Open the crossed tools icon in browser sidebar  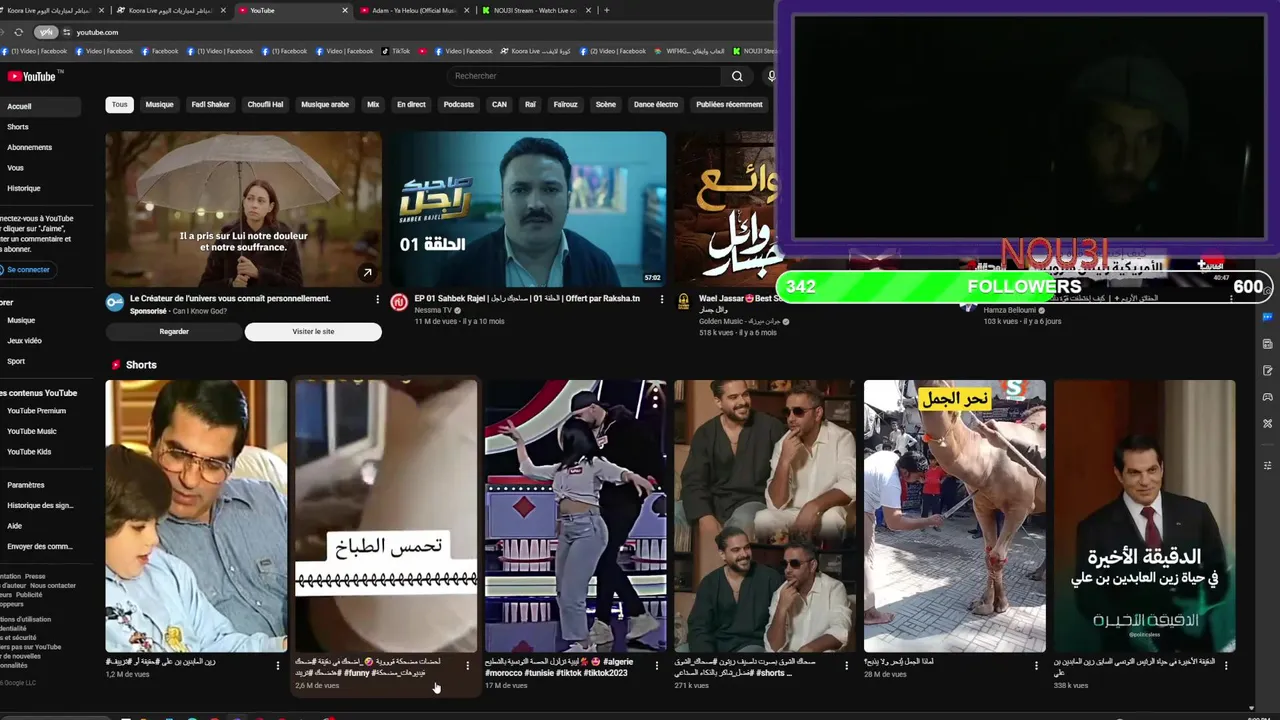(x=1267, y=423)
